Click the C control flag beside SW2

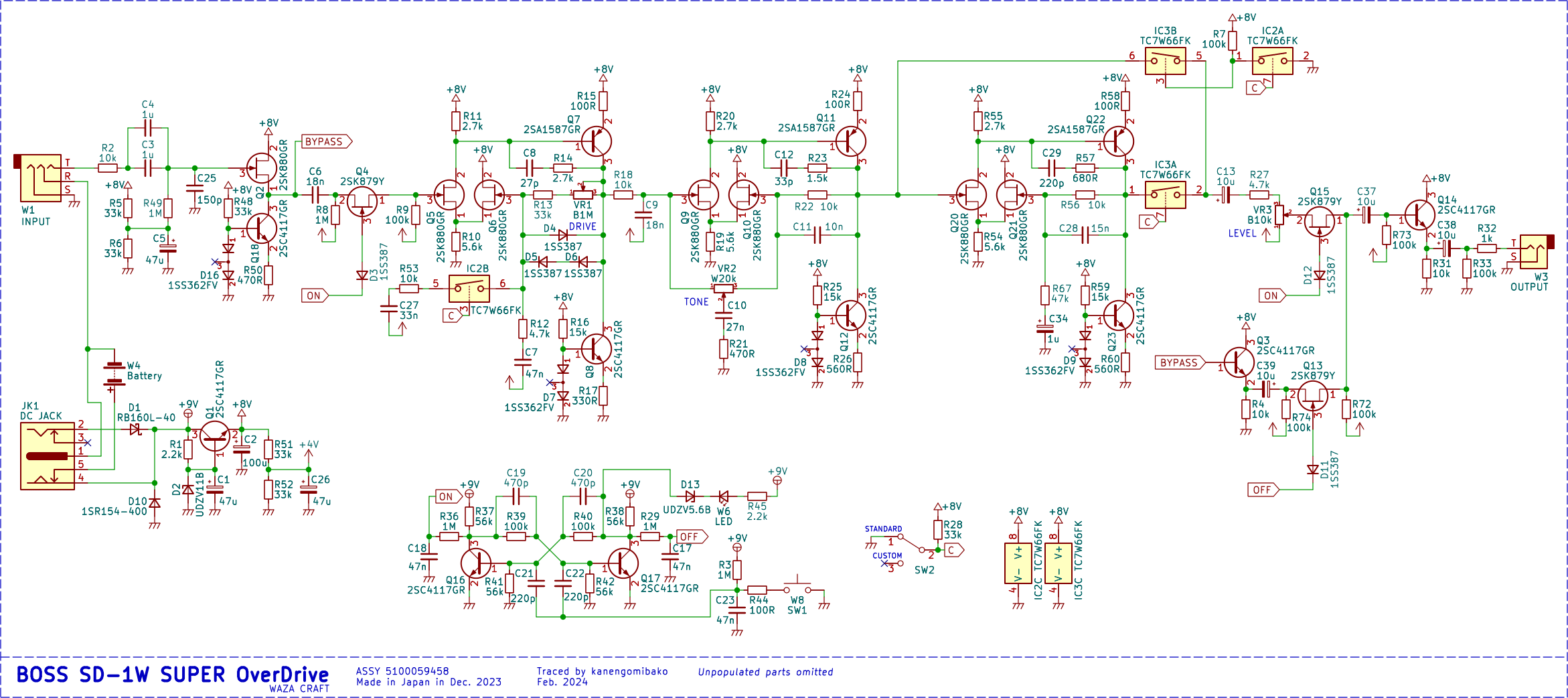pyautogui.click(x=953, y=550)
